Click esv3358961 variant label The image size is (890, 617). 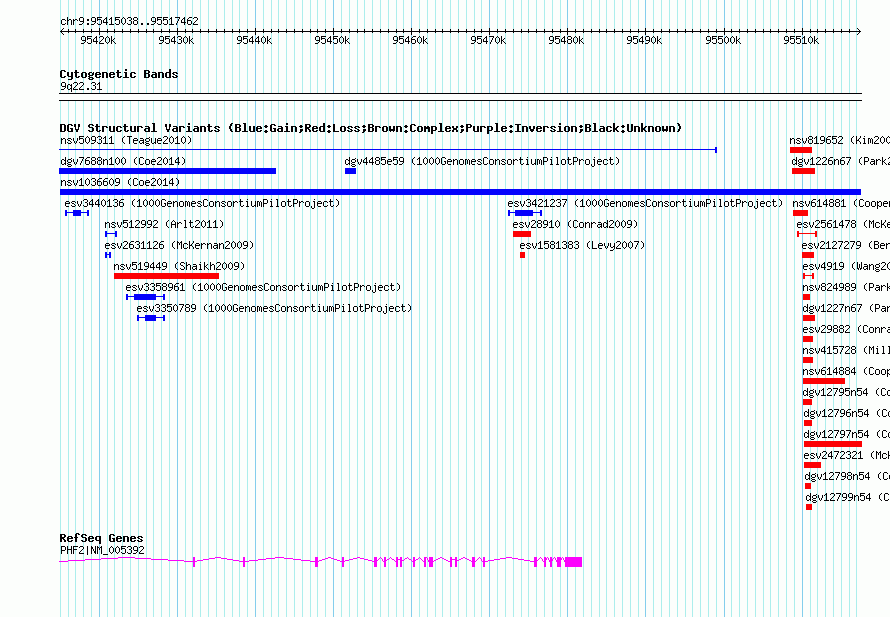(x=263, y=287)
